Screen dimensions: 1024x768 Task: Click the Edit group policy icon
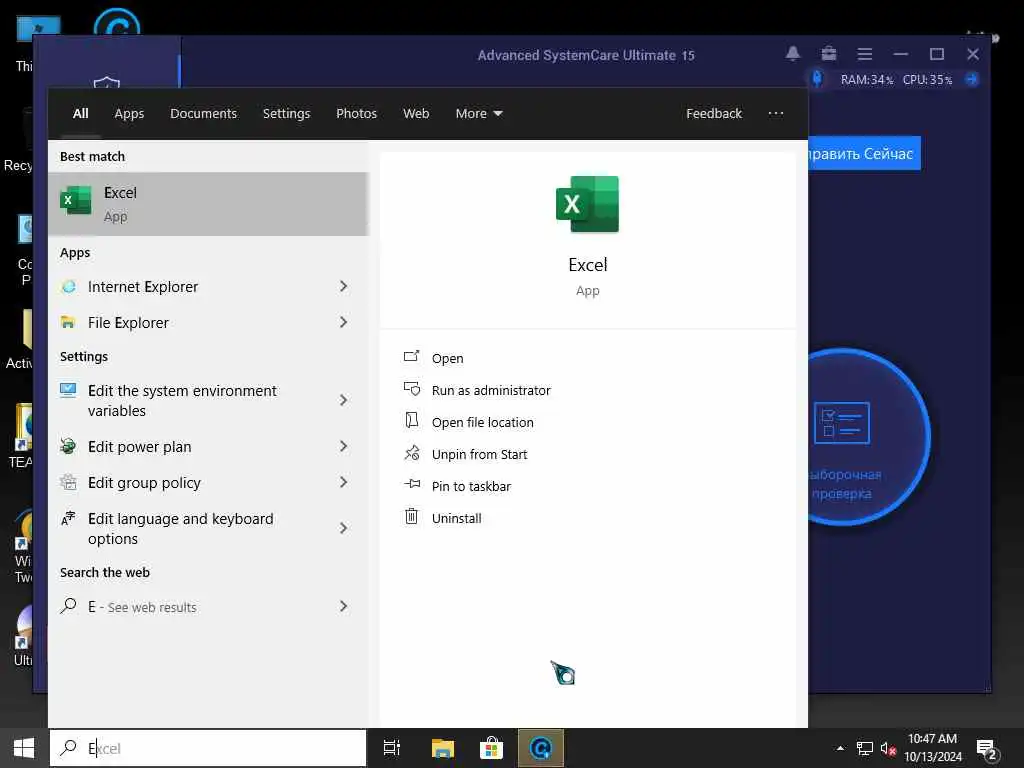click(68, 483)
